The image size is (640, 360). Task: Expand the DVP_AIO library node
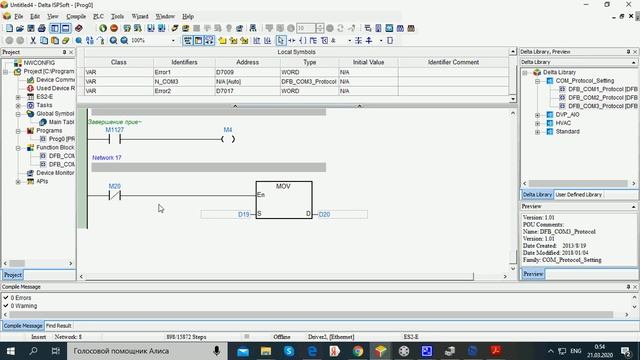(537, 115)
